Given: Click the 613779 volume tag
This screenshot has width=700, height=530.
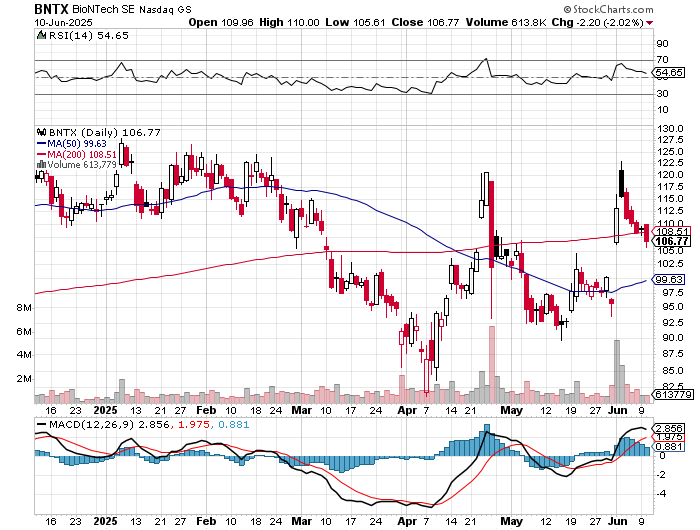Looking at the screenshot, I should pyautogui.click(x=674, y=395).
